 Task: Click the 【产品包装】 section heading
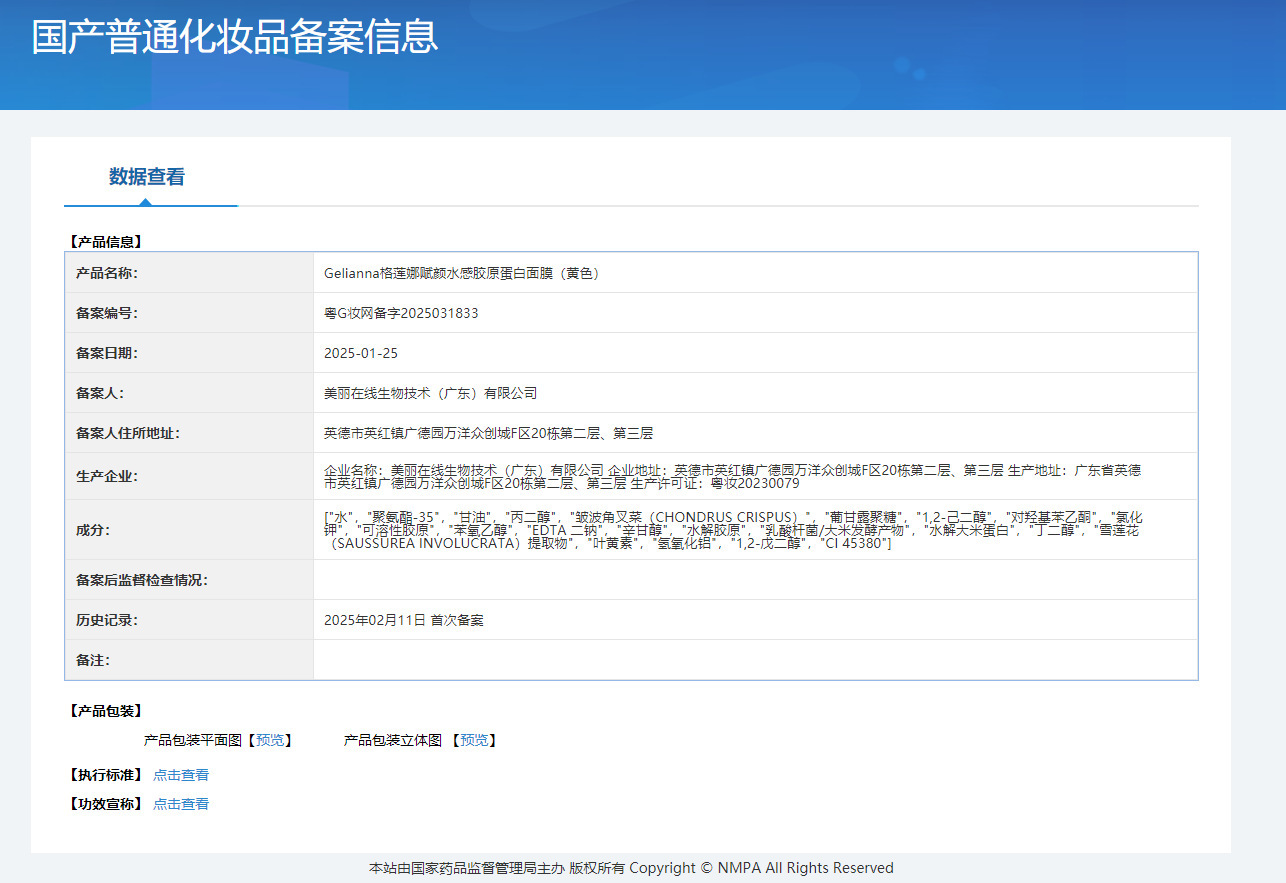click(x=105, y=711)
